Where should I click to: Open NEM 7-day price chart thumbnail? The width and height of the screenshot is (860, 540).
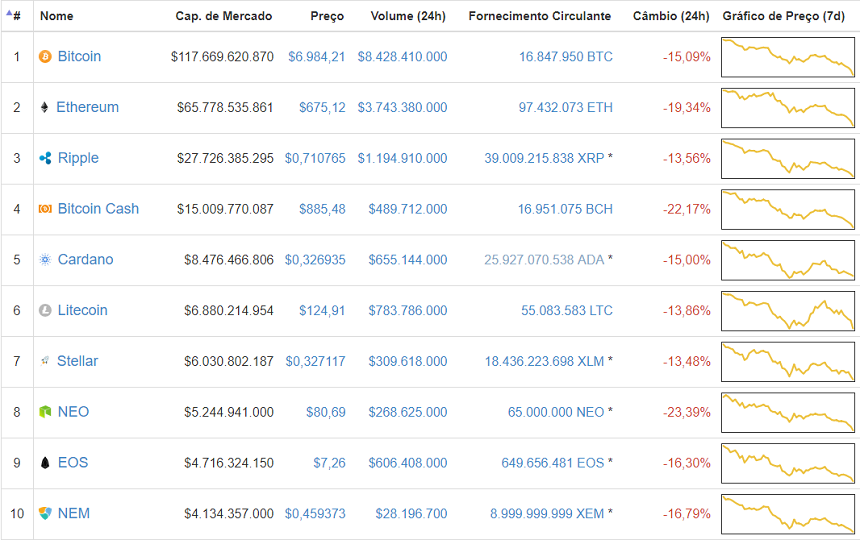click(x=788, y=514)
